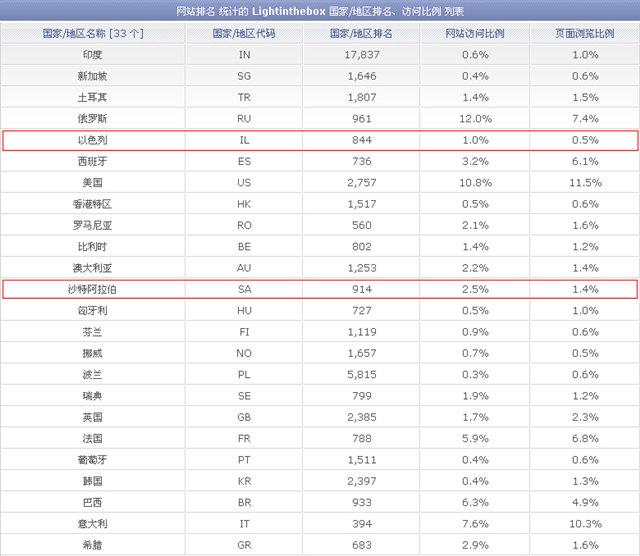Viewport: 640px width, 556px height.
Task: Select the 比利时 country cell
Action: click(92, 247)
